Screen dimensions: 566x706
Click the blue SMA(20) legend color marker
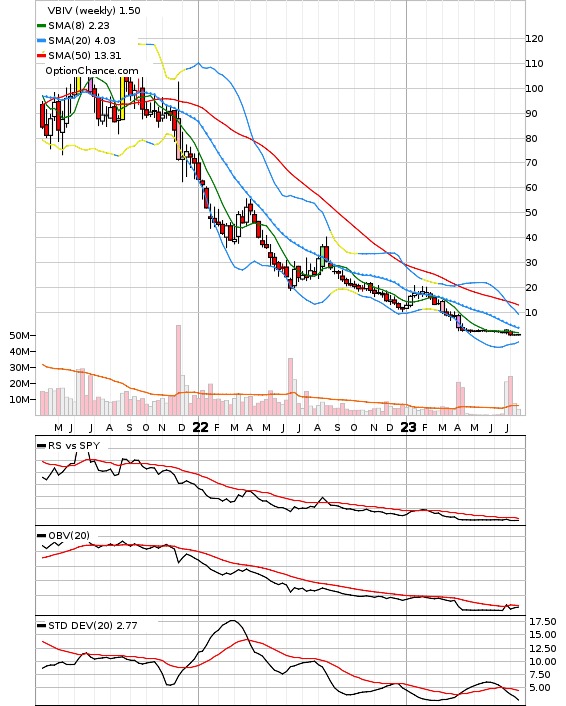[41, 41]
